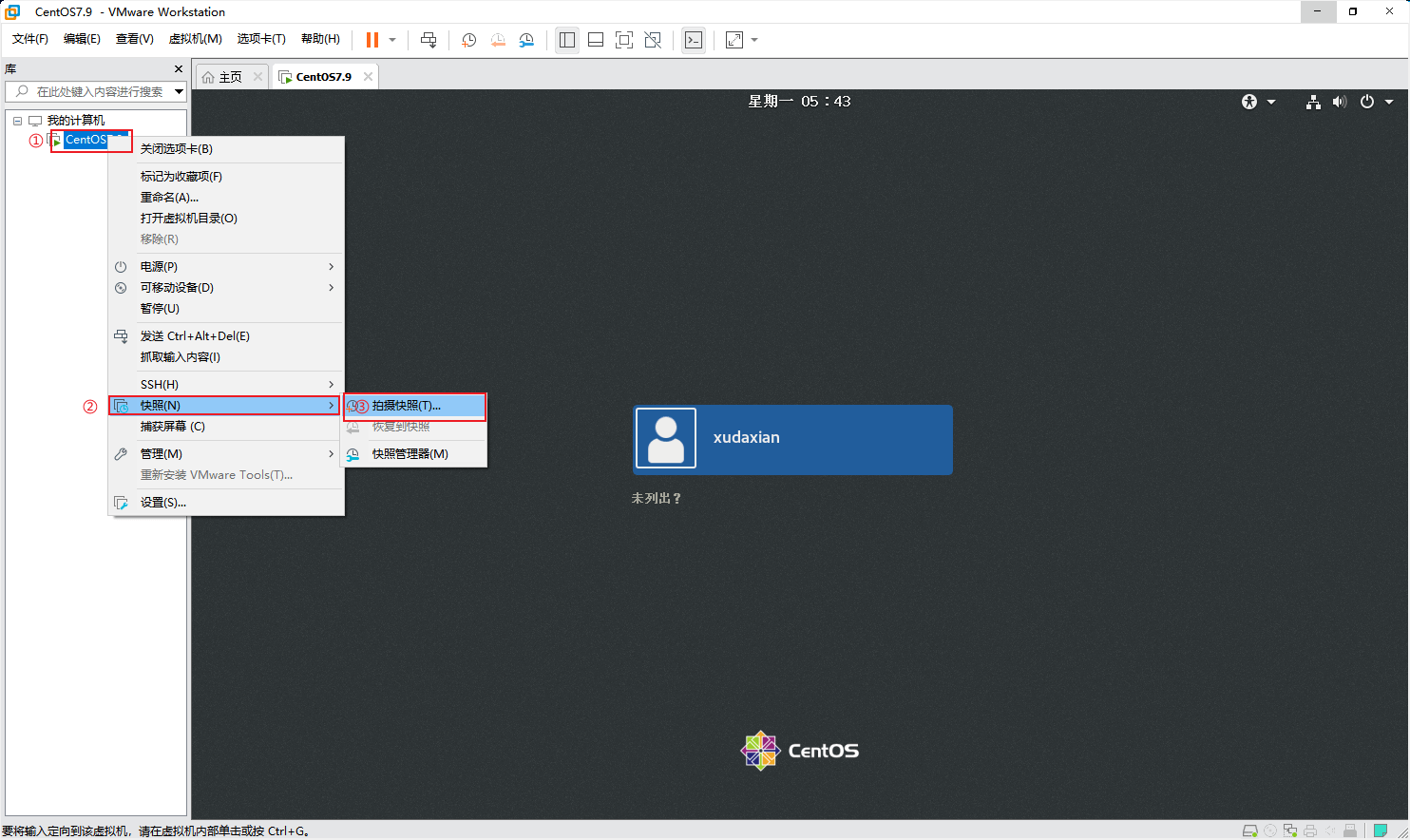Click the full screen mode toolbar icon

coord(624,40)
